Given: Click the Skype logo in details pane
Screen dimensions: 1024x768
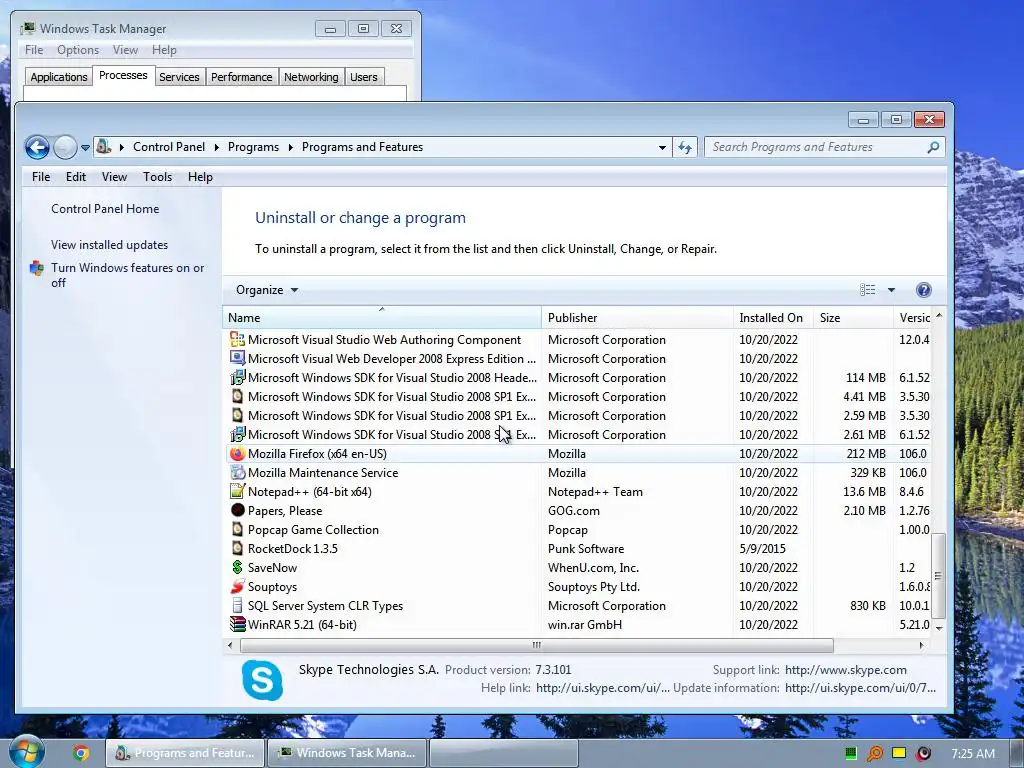Looking at the screenshot, I should 263,680.
